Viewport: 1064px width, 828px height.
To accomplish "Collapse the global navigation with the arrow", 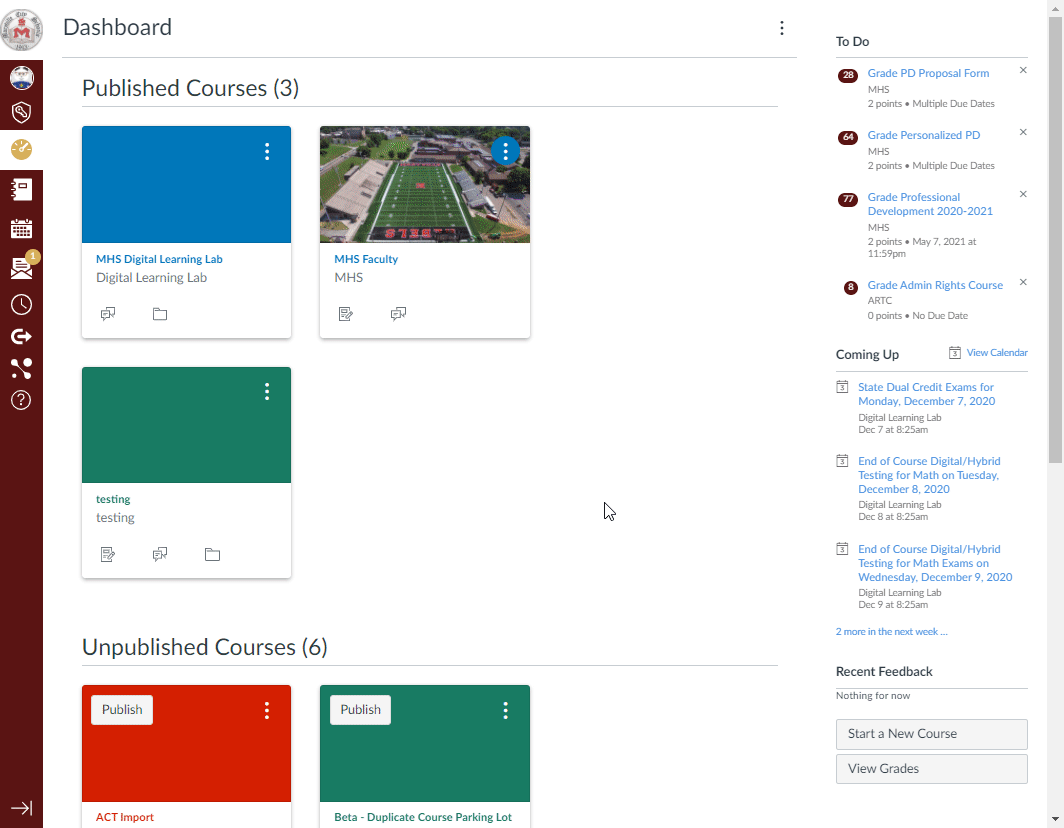I will pos(22,807).
